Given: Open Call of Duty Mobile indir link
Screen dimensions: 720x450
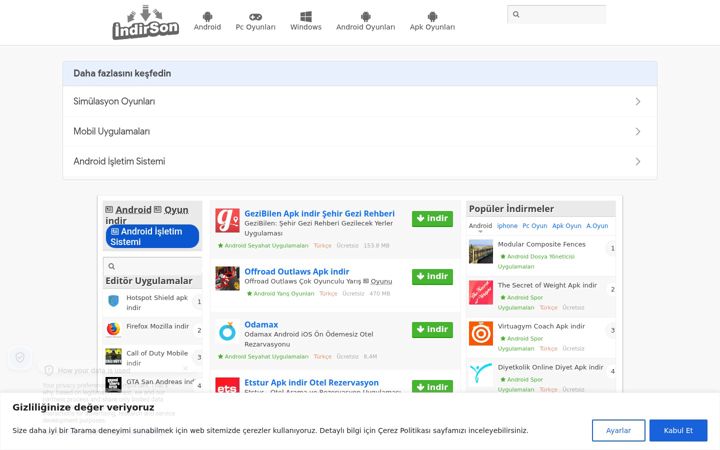Looking at the screenshot, I should point(157,358).
